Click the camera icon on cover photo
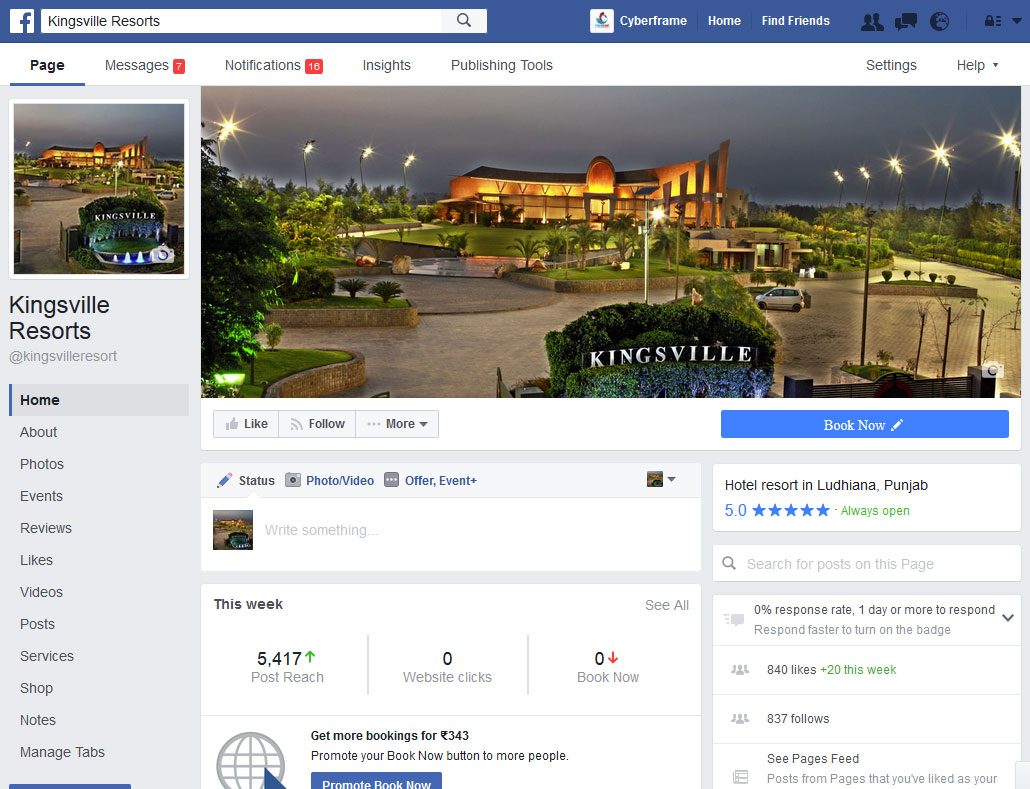 tap(993, 370)
